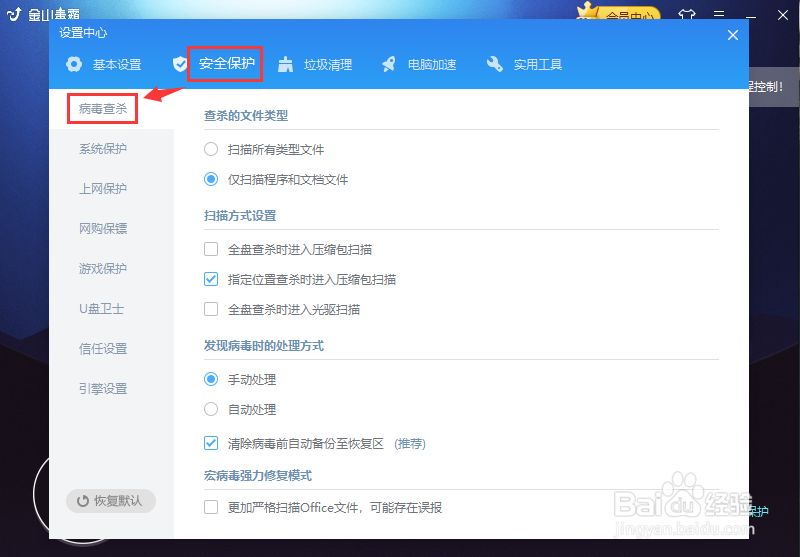Click the 查杀的文件类型 heading
The width and height of the screenshot is (800, 557).
(246, 116)
